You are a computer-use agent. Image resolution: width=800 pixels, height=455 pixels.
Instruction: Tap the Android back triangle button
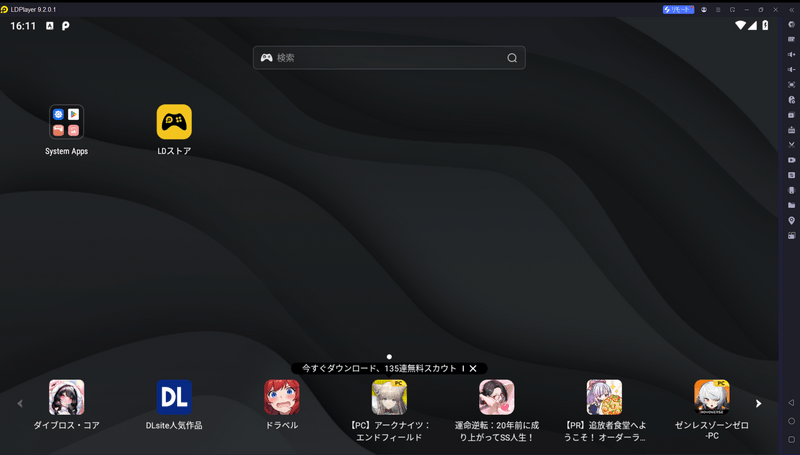click(x=791, y=403)
